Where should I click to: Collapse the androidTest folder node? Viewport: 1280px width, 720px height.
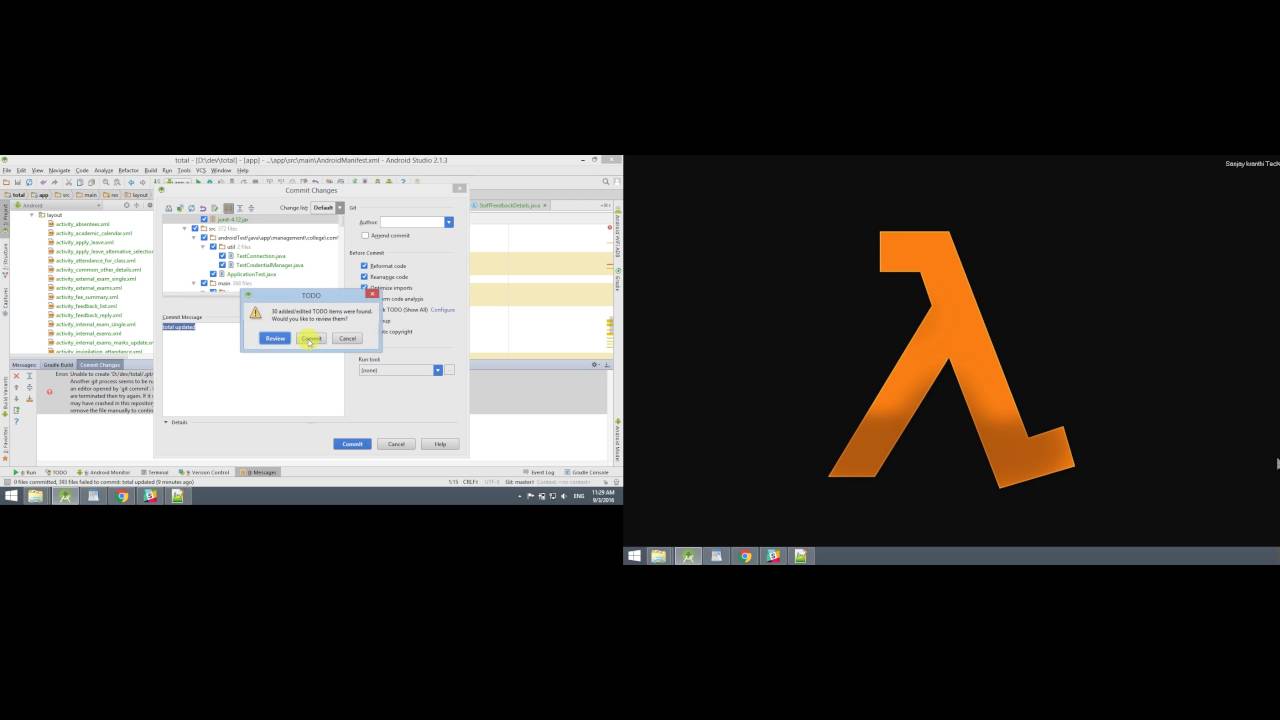(x=194, y=238)
